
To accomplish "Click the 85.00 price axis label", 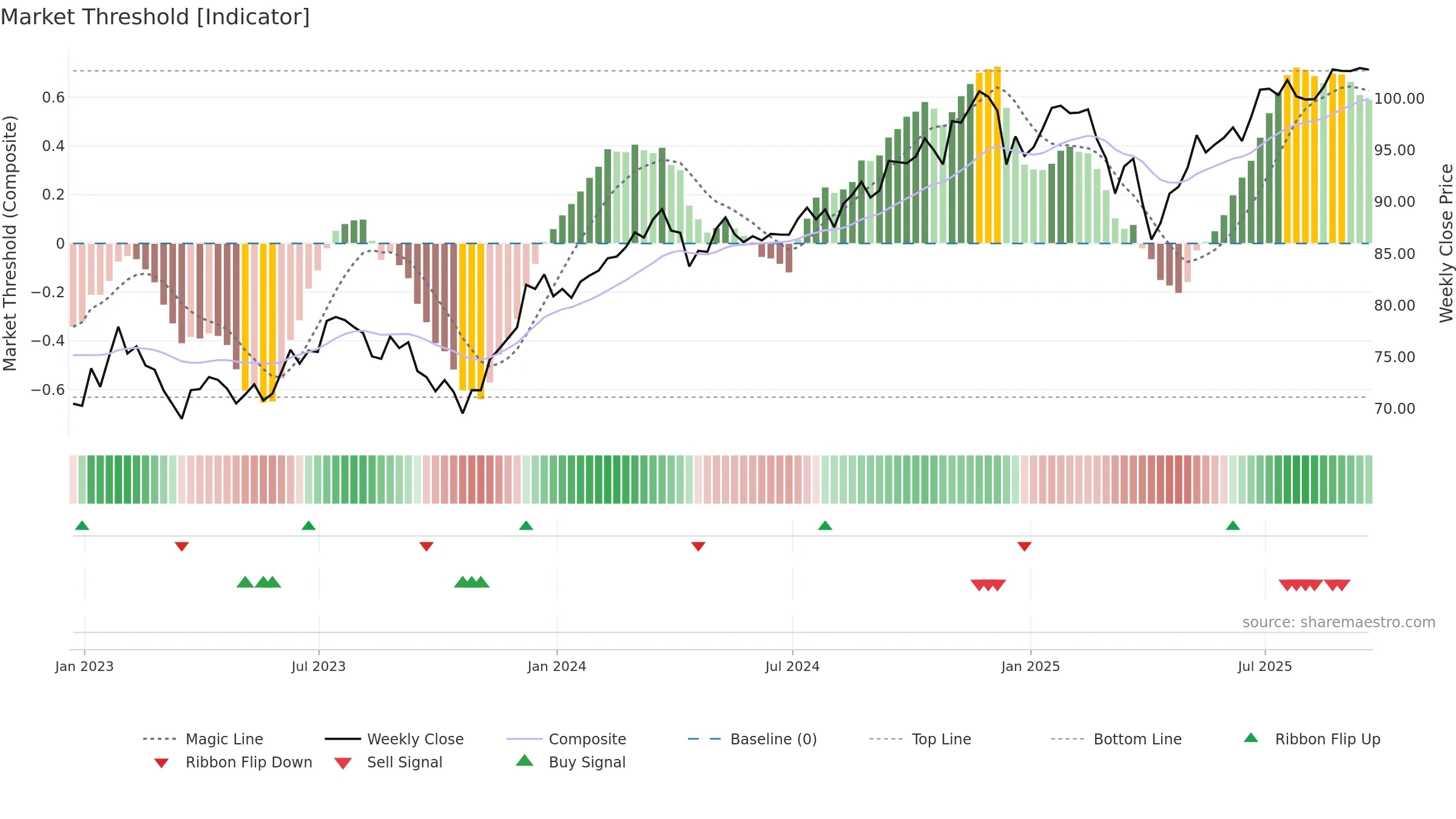I will pyautogui.click(x=1395, y=254).
